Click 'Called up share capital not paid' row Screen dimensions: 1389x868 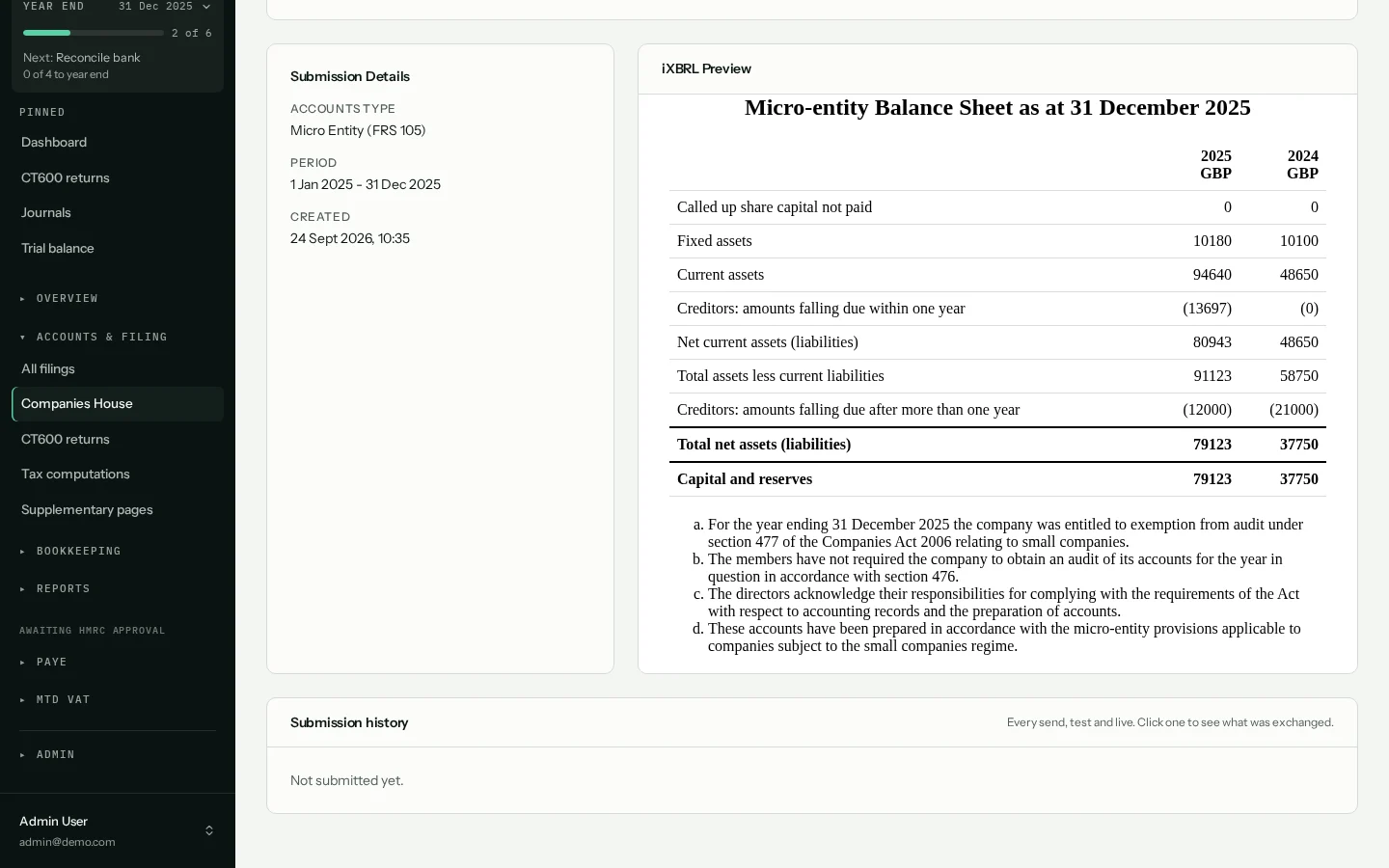[997, 207]
